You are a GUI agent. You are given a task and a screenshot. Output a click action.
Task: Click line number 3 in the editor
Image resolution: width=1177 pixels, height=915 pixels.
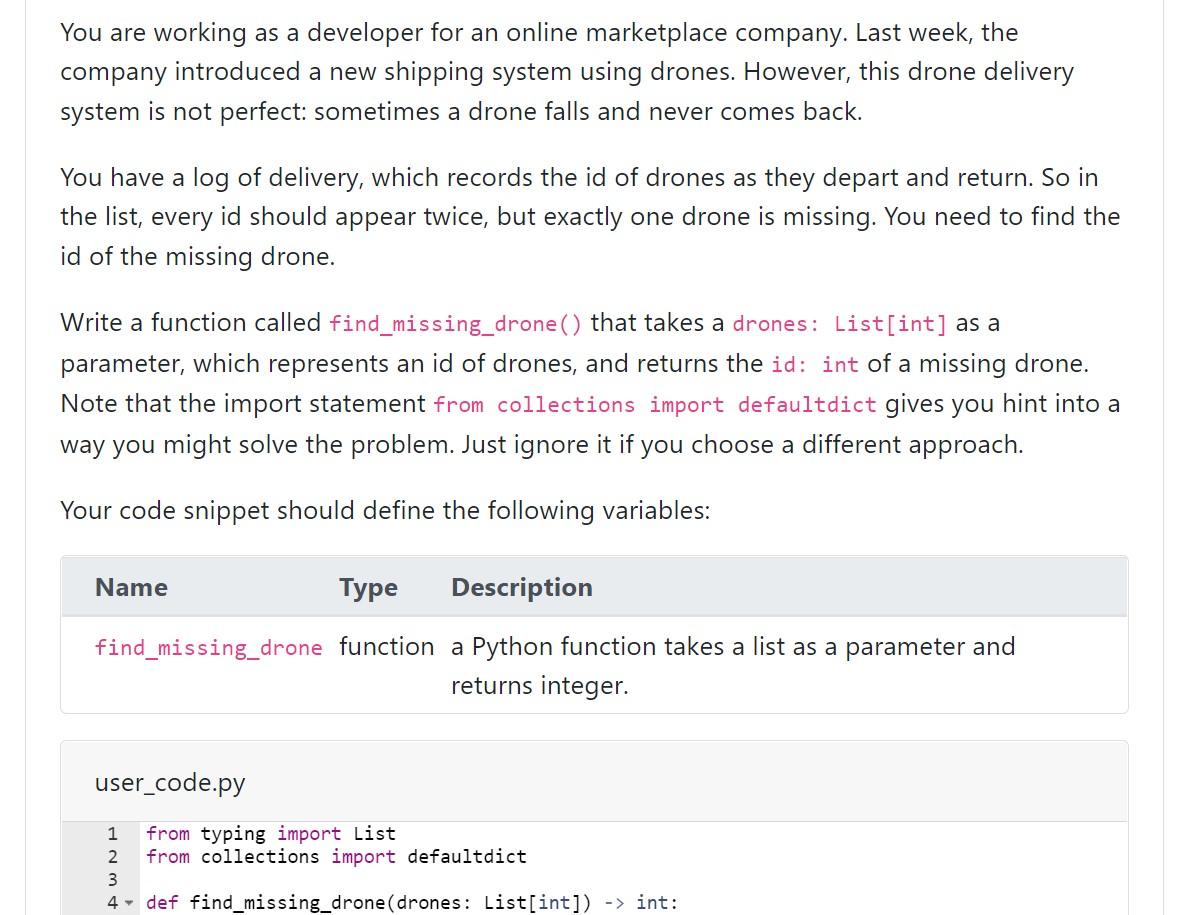[112, 879]
